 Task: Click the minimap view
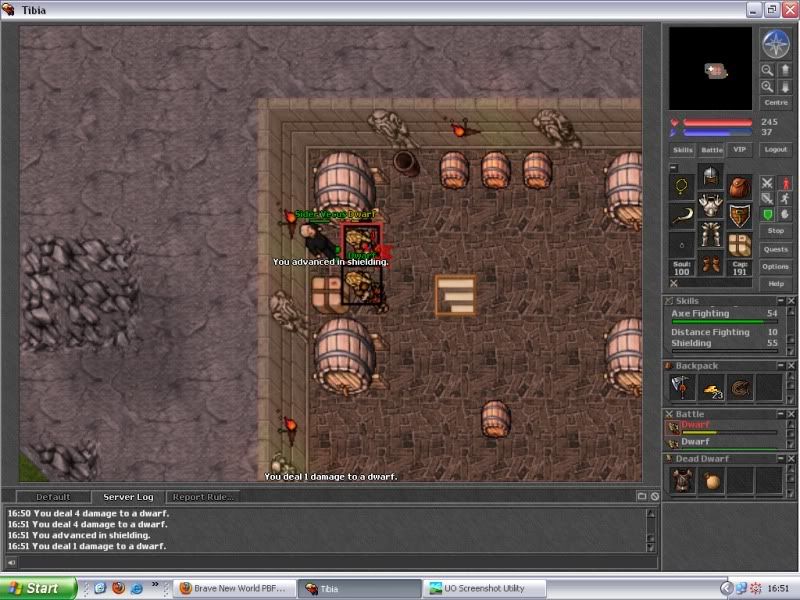pyautogui.click(x=710, y=68)
